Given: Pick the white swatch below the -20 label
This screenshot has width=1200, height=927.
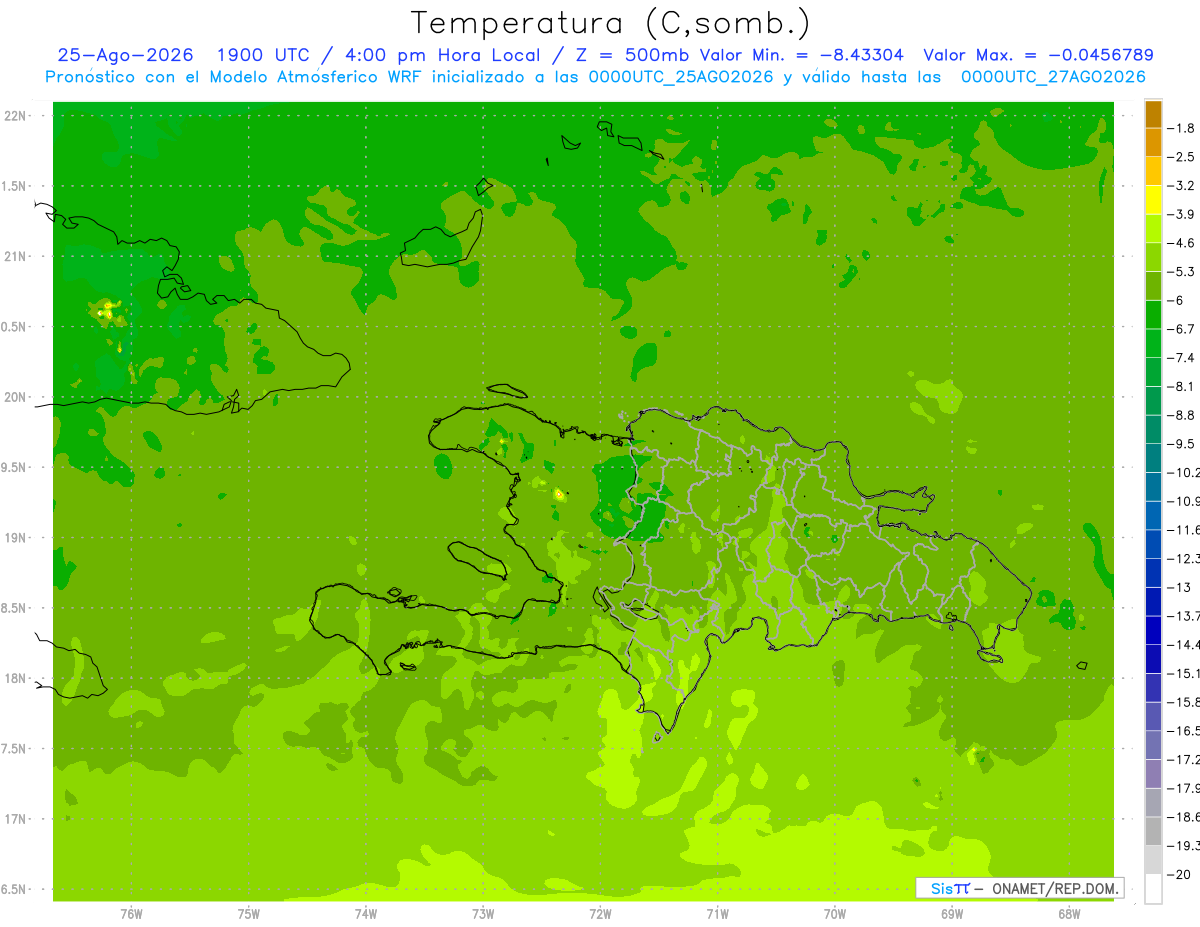Looking at the screenshot, I should (x=1153, y=889).
